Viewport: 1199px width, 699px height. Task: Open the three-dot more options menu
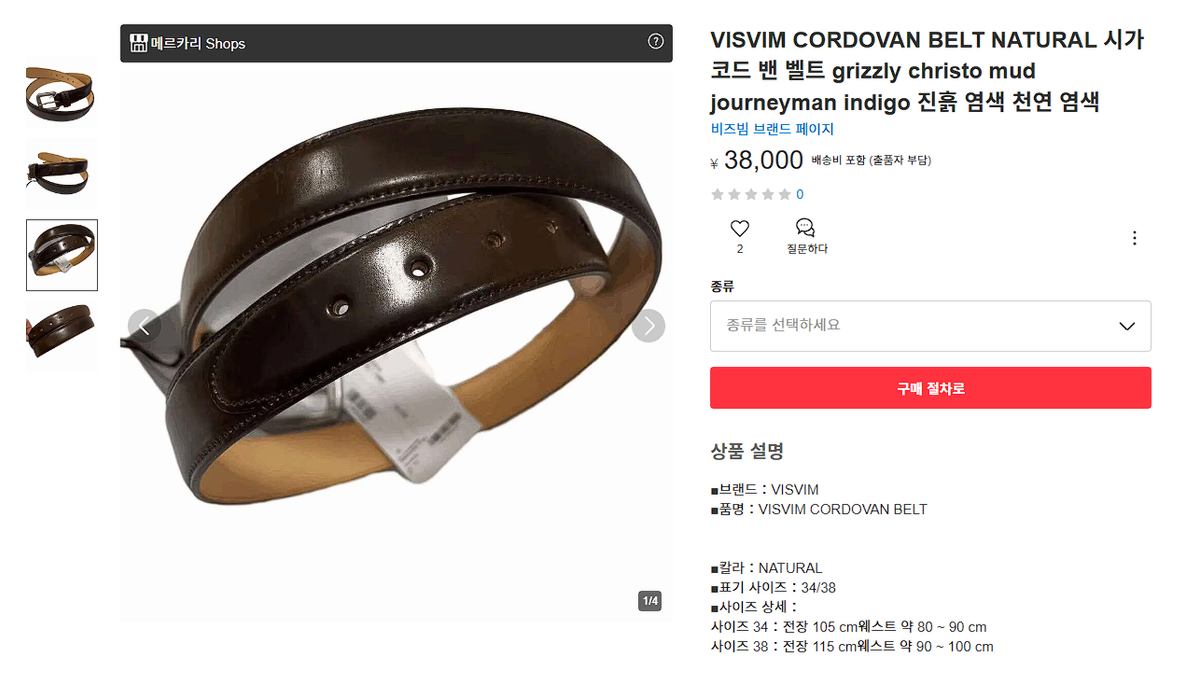click(1134, 238)
